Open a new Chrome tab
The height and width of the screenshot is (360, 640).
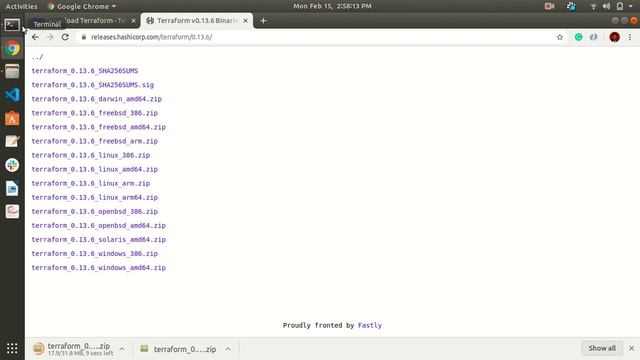tap(263, 20)
